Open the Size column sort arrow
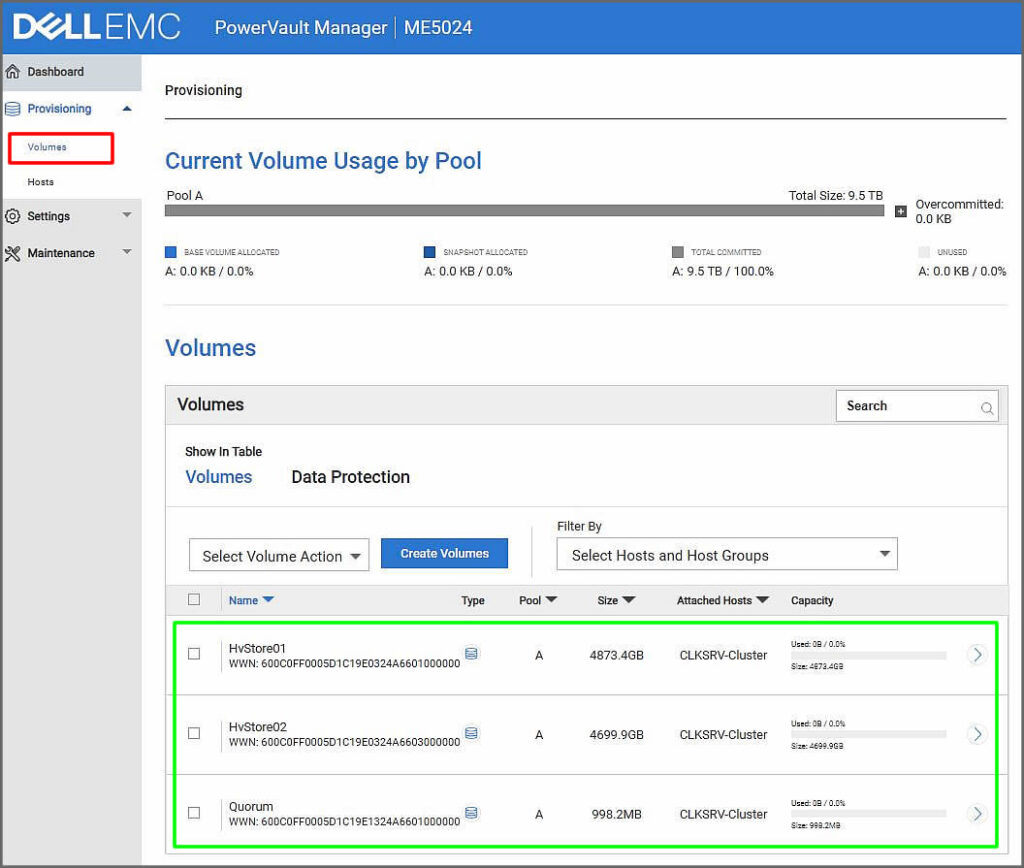This screenshot has width=1024, height=868. click(629, 600)
